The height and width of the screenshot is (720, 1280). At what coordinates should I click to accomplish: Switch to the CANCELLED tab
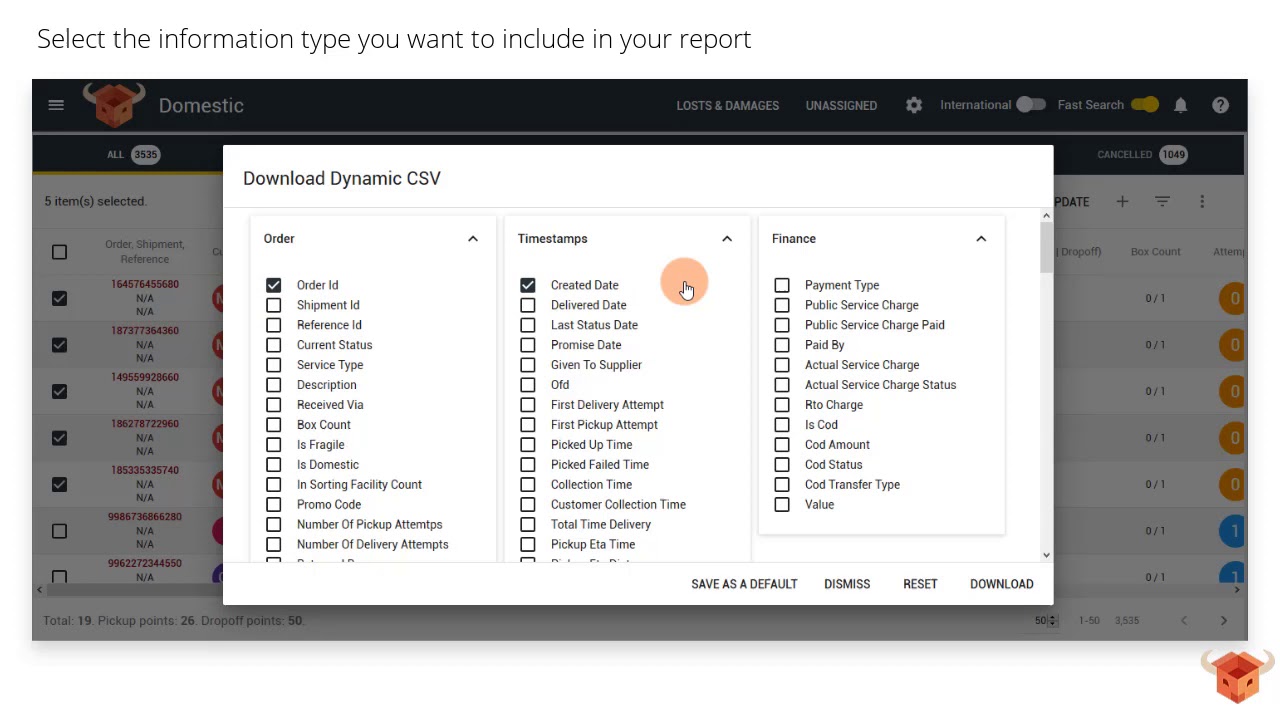tap(1141, 155)
